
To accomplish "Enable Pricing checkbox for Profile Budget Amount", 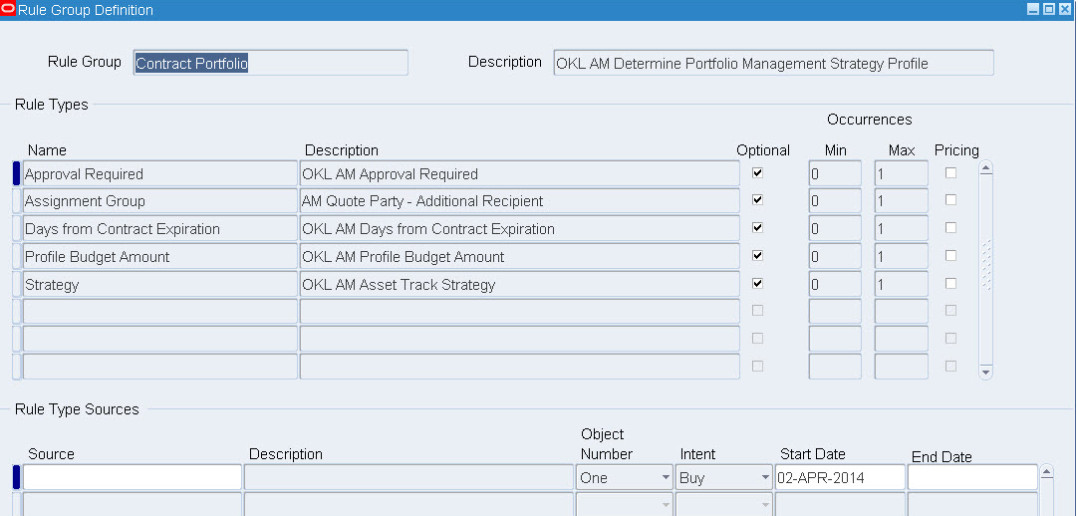I will tap(951, 256).
